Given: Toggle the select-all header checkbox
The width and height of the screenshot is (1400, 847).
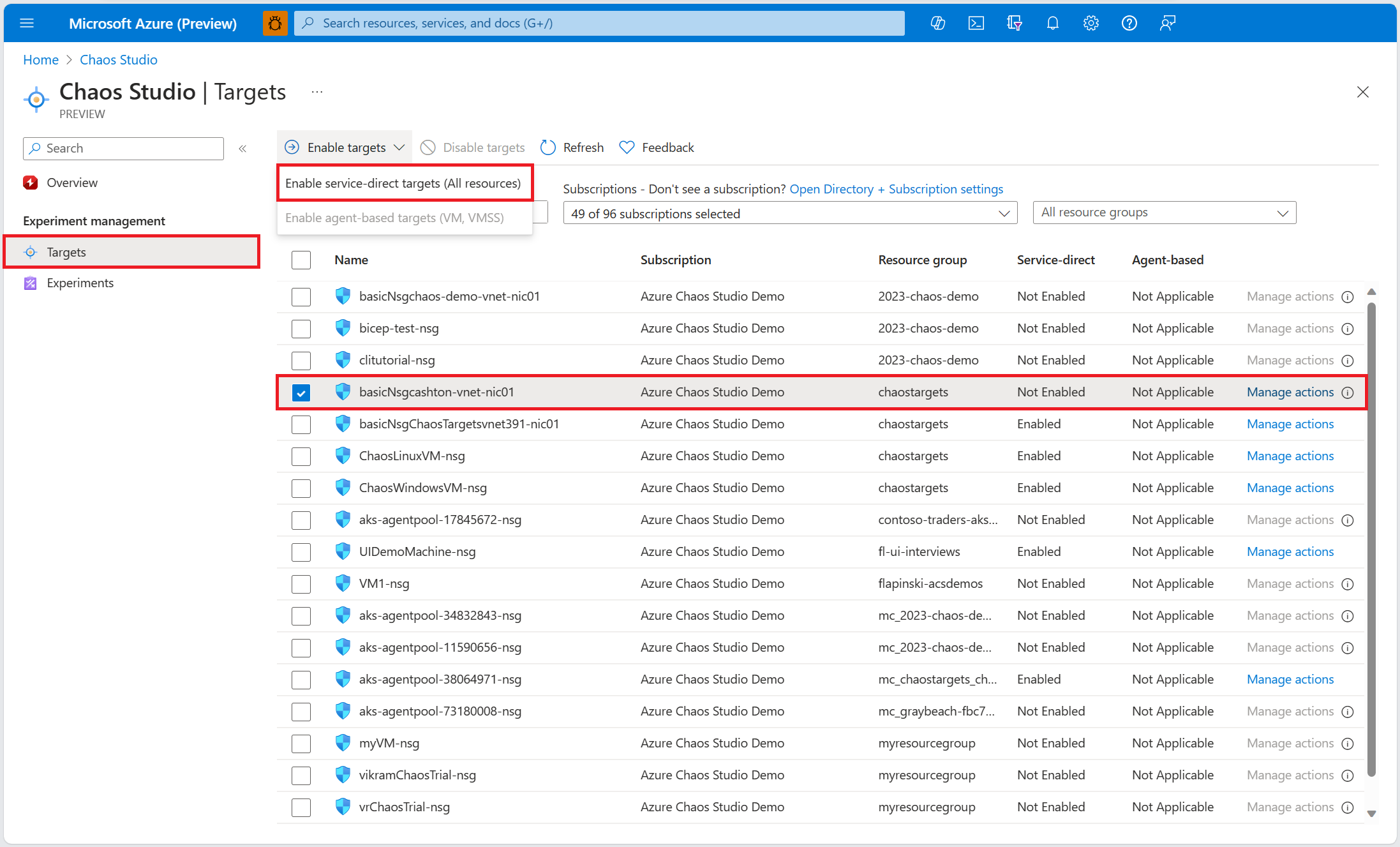Looking at the screenshot, I should point(301,260).
